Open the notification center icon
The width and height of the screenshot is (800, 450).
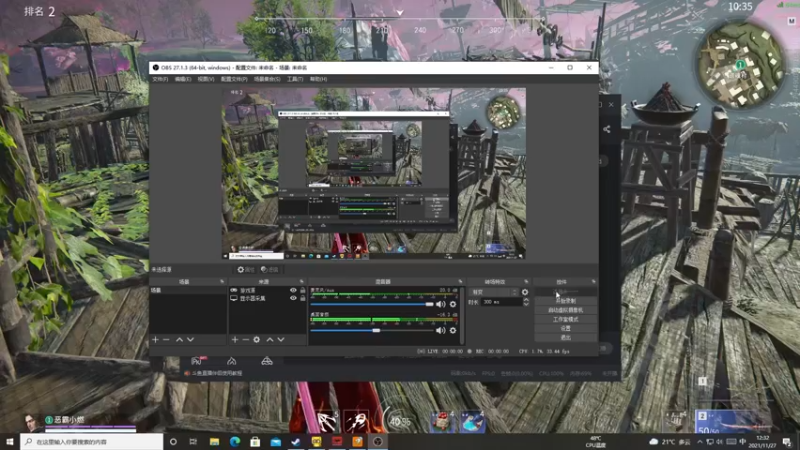coord(787,442)
